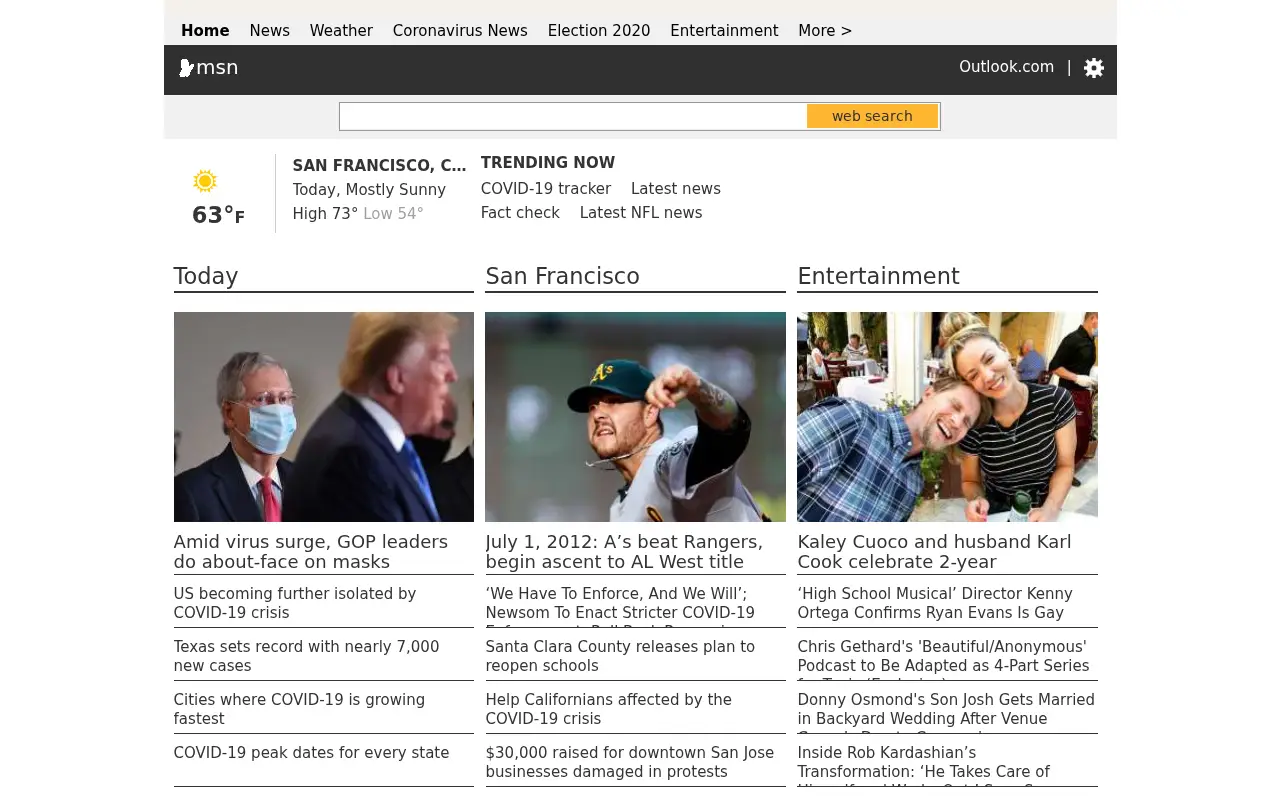Image resolution: width=1280 pixels, height=800 pixels.
Task: Focus the web search input field
Action: pos(573,116)
